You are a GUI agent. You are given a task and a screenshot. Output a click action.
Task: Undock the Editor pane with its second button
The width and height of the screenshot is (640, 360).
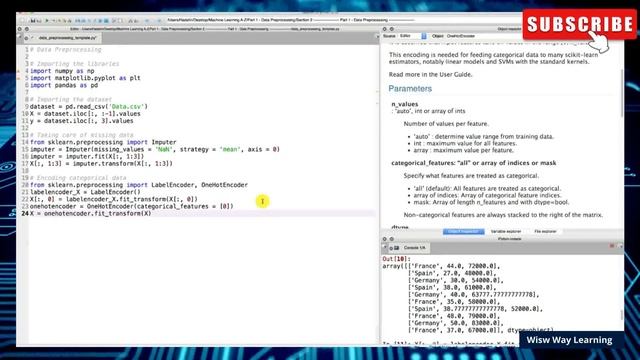coord(27,29)
